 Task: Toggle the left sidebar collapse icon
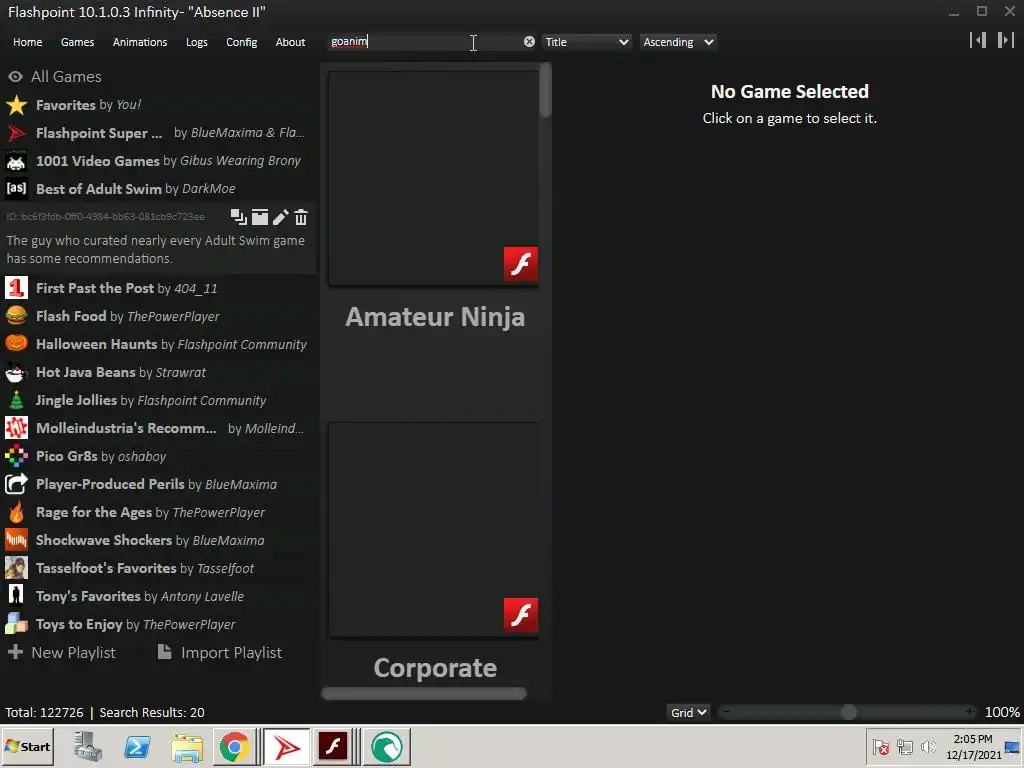click(x=978, y=40)
